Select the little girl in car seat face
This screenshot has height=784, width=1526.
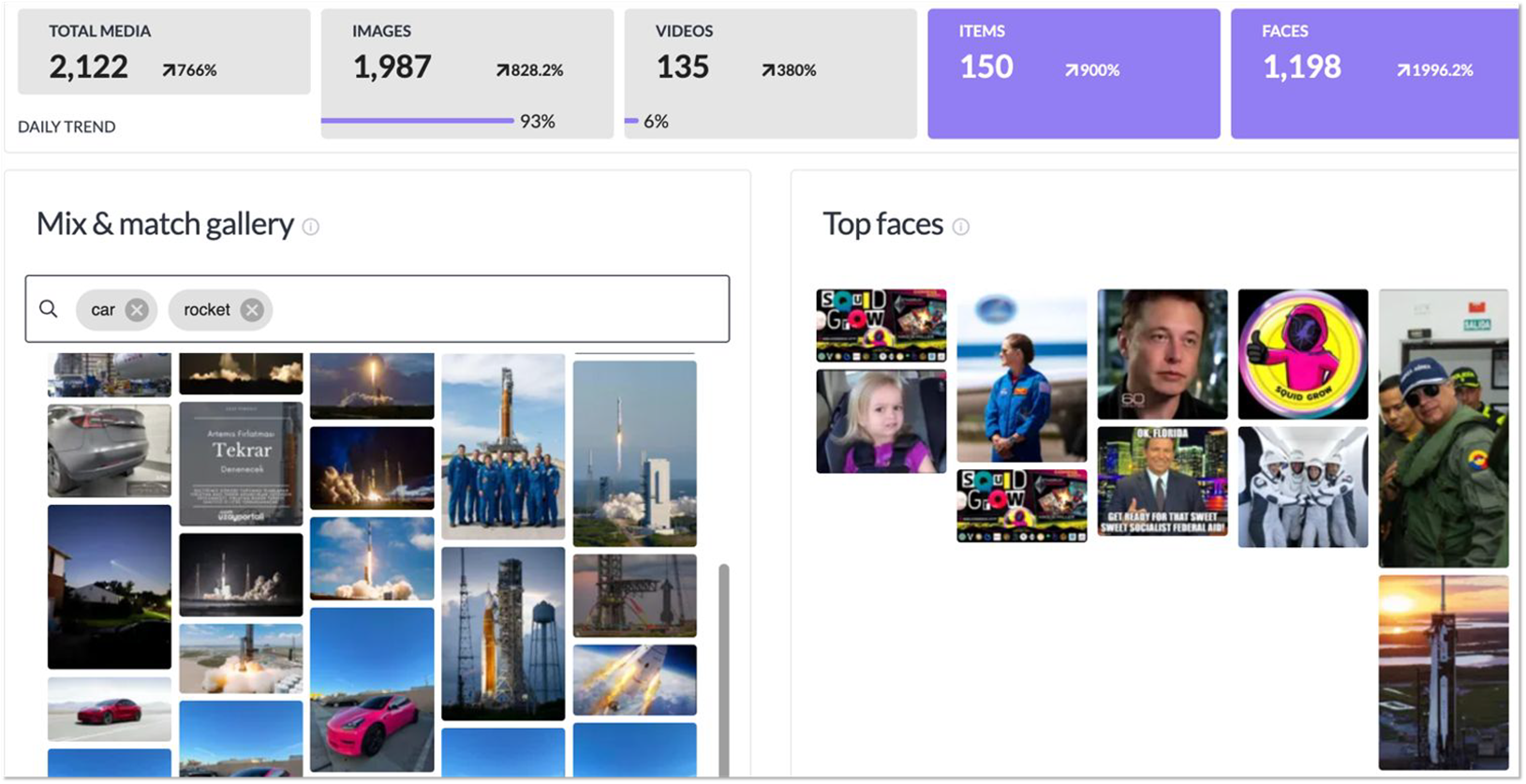pyautogui.click(x=881, y=421)
